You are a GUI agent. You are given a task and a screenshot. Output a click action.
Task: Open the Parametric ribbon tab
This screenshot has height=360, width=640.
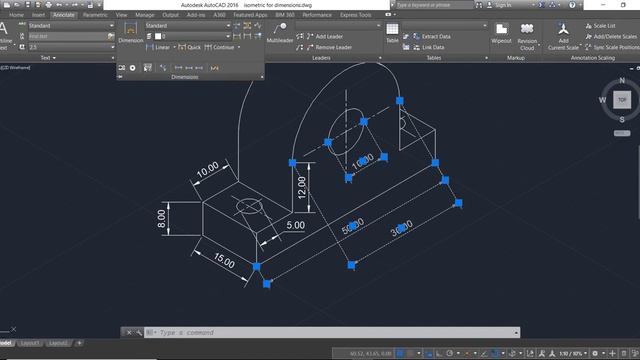click(95, 15)
